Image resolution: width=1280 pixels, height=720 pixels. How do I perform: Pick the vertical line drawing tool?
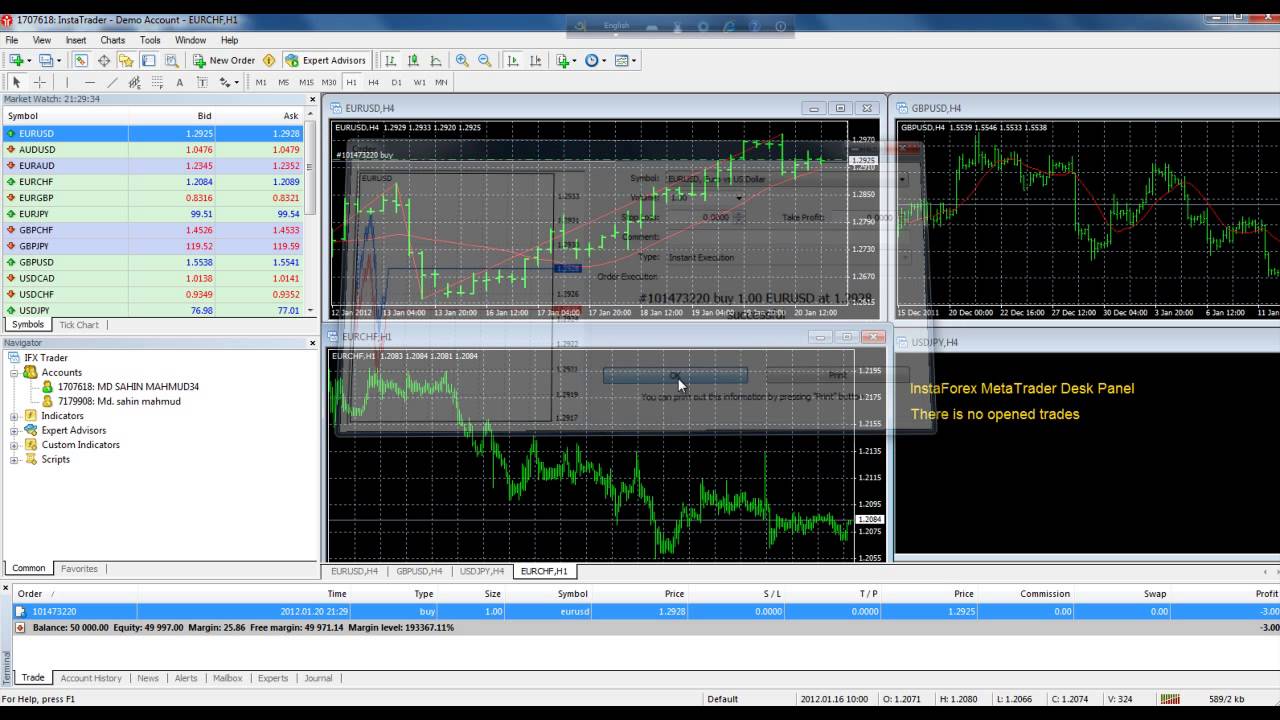click(x=67, y=82)
